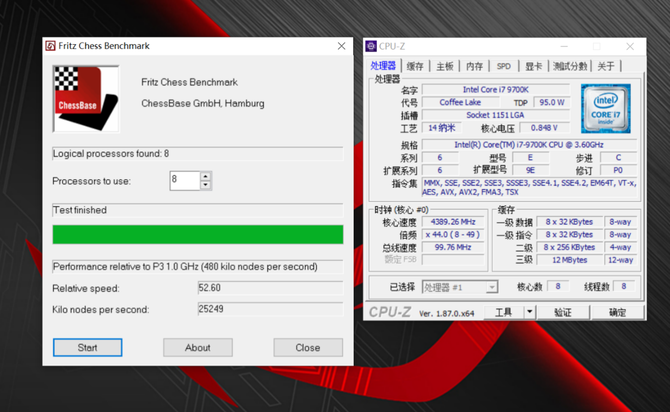Screen dimensions: 670x412
Task: Expand the 工具 dropdown arrow
Action: [529, 312]
